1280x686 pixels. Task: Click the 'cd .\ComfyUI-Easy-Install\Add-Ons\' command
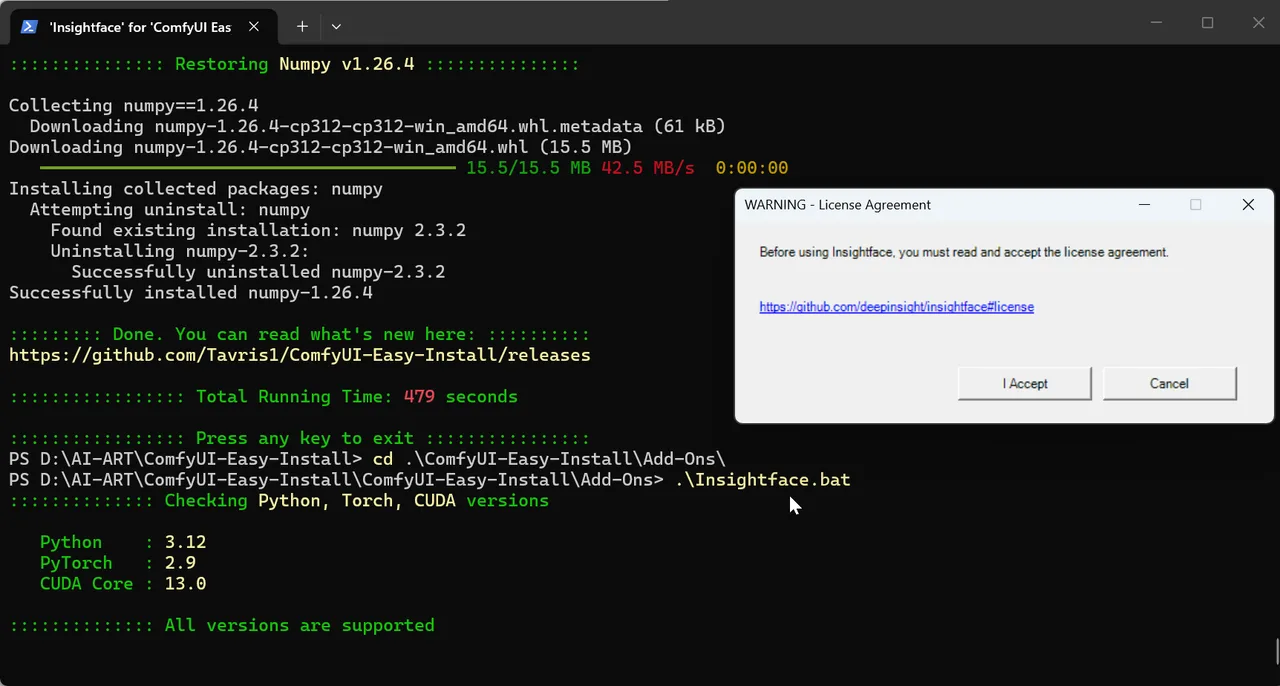pos(548,460)
